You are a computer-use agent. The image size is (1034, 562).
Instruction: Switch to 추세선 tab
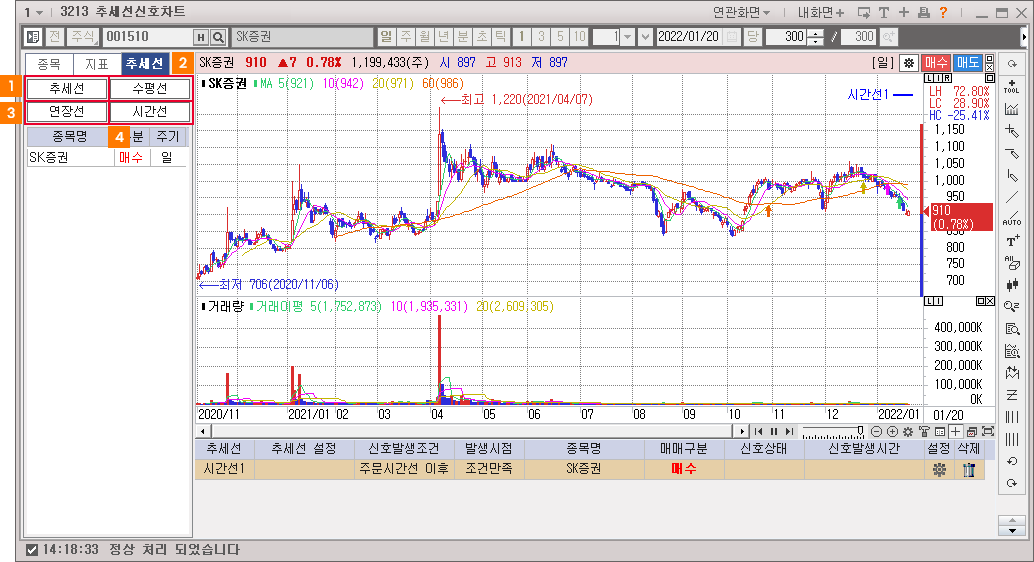coord(145,64)
